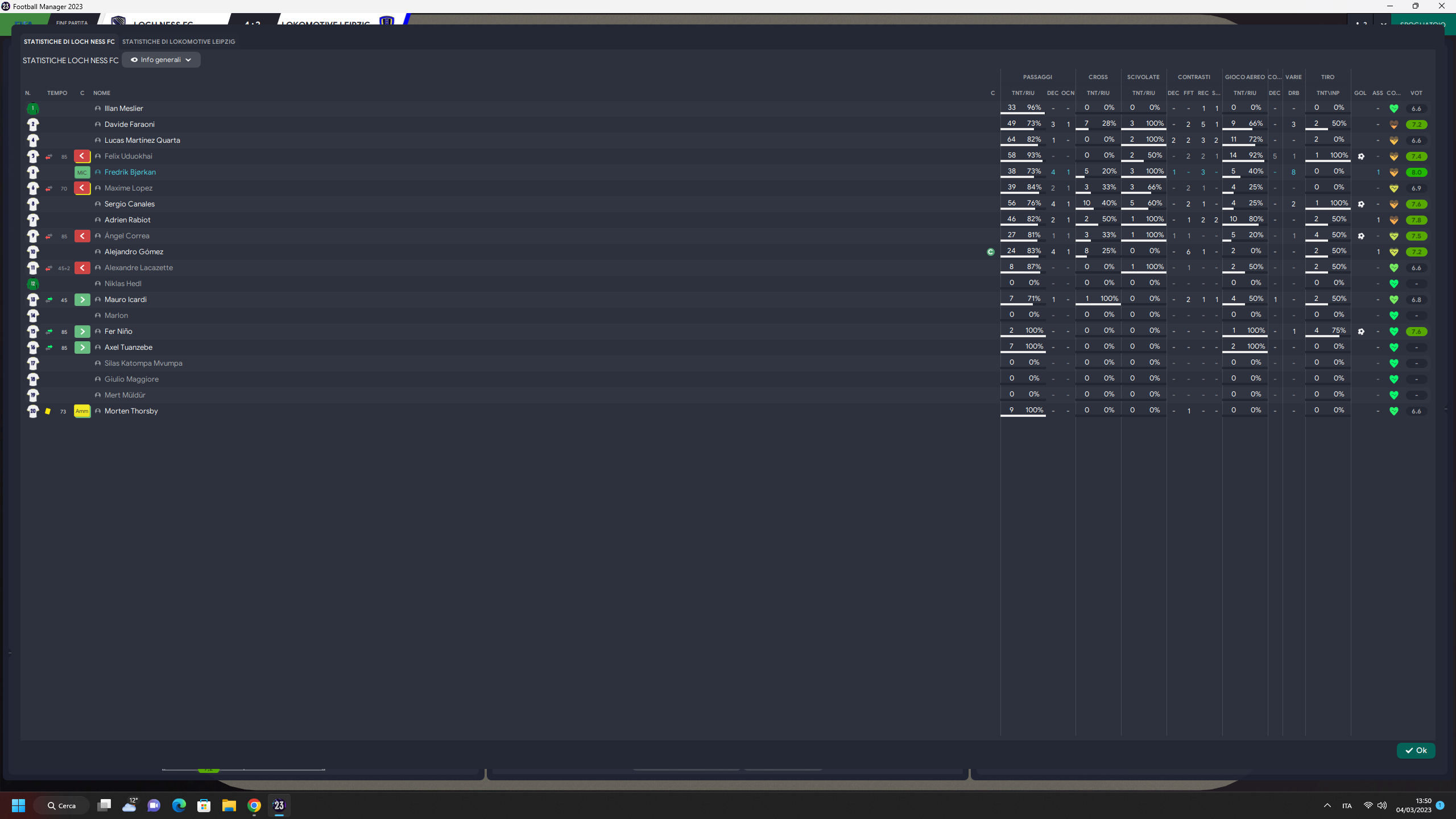This screenshot has height=819, width=1456.
Task: Click Fredrik Bjørkan's 8.0 rating badge
Action: pyautogui.click(x=1416, y=172)
